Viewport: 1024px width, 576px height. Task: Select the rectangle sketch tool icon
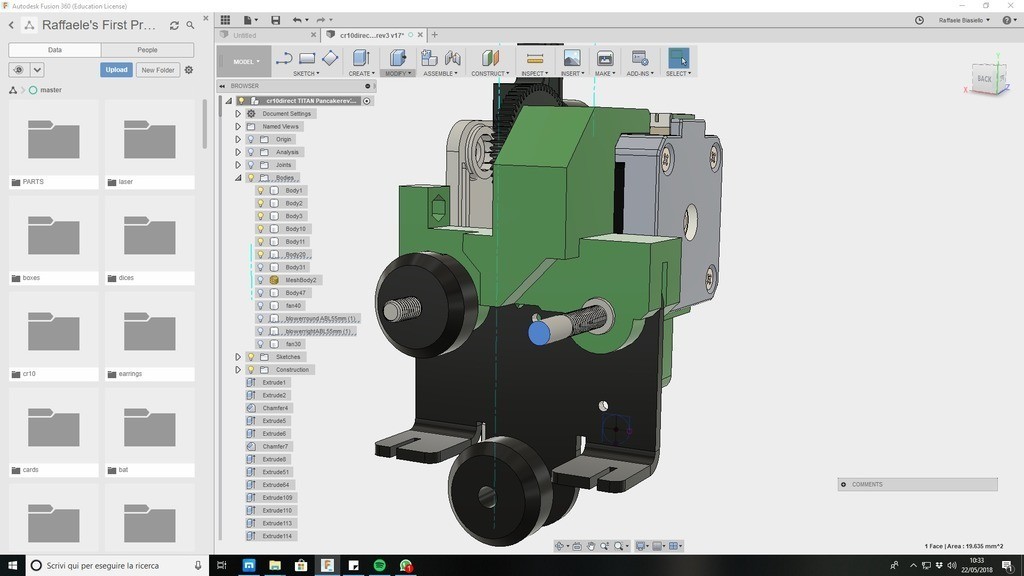(307, 59)
